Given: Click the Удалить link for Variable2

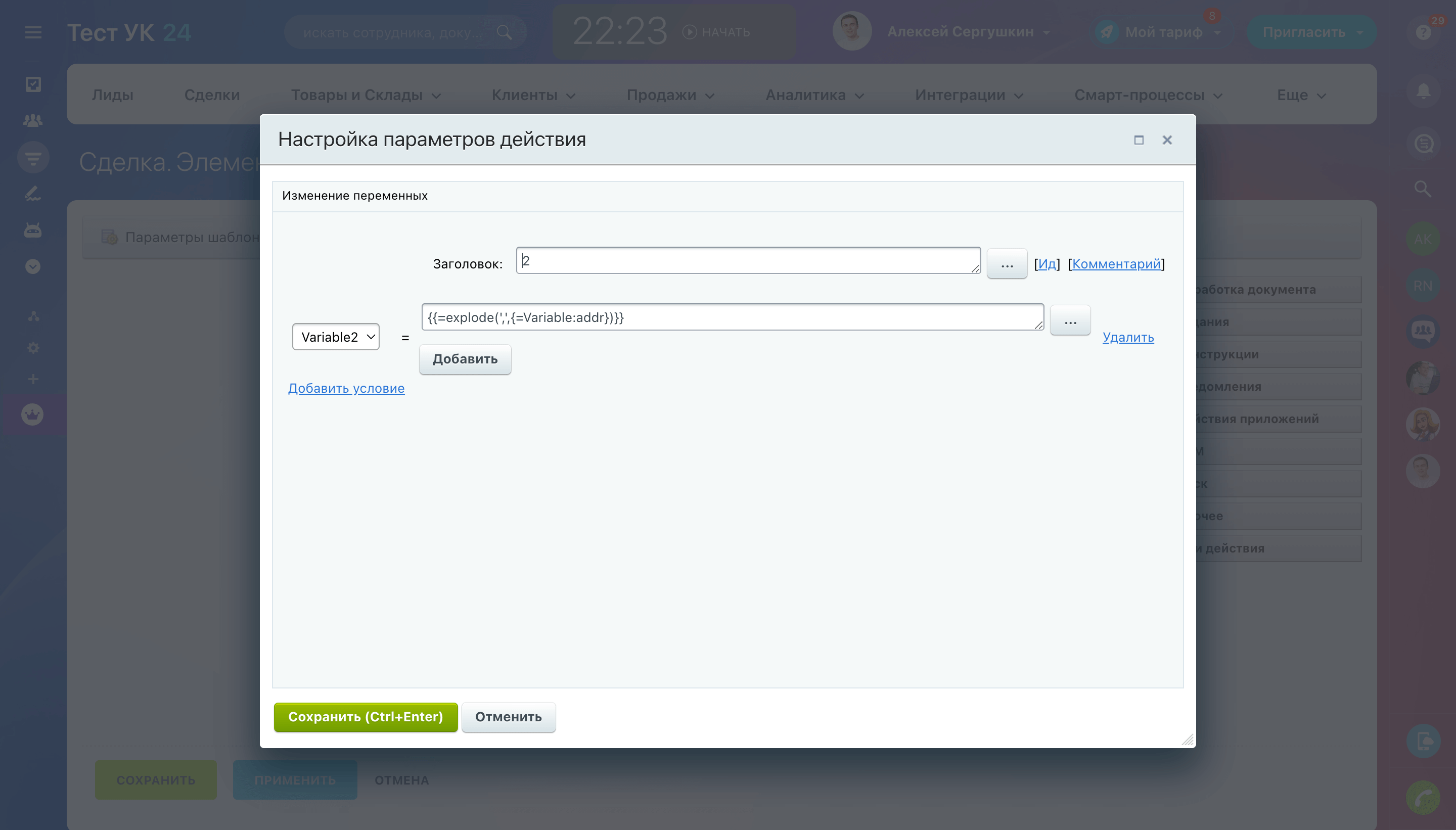Looking at the screenshot, I should pyautogui.click(x=1127, y=337).
